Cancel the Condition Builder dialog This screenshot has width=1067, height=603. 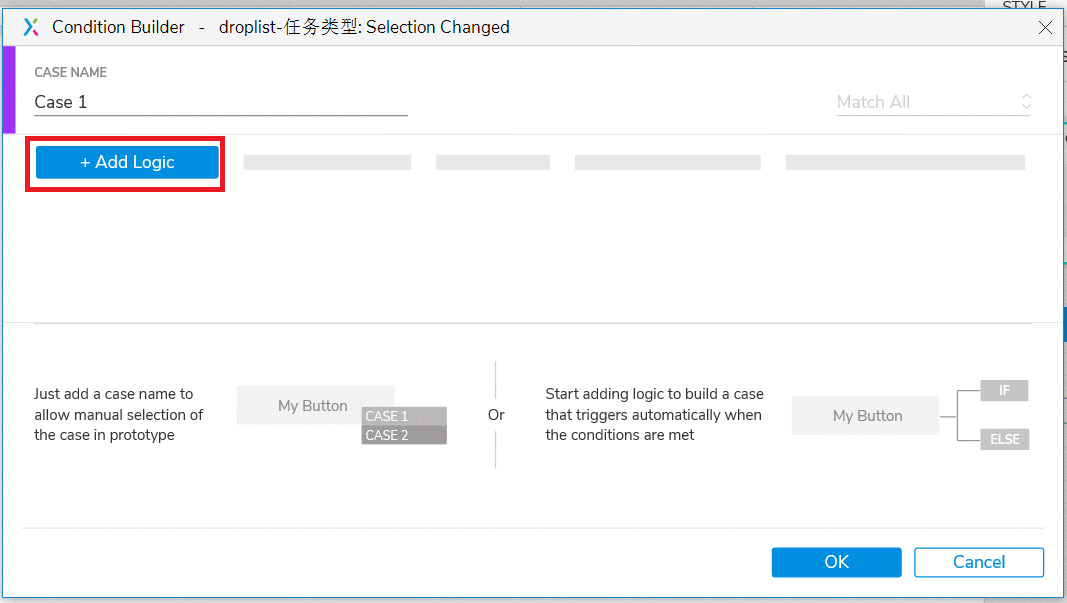979,562
